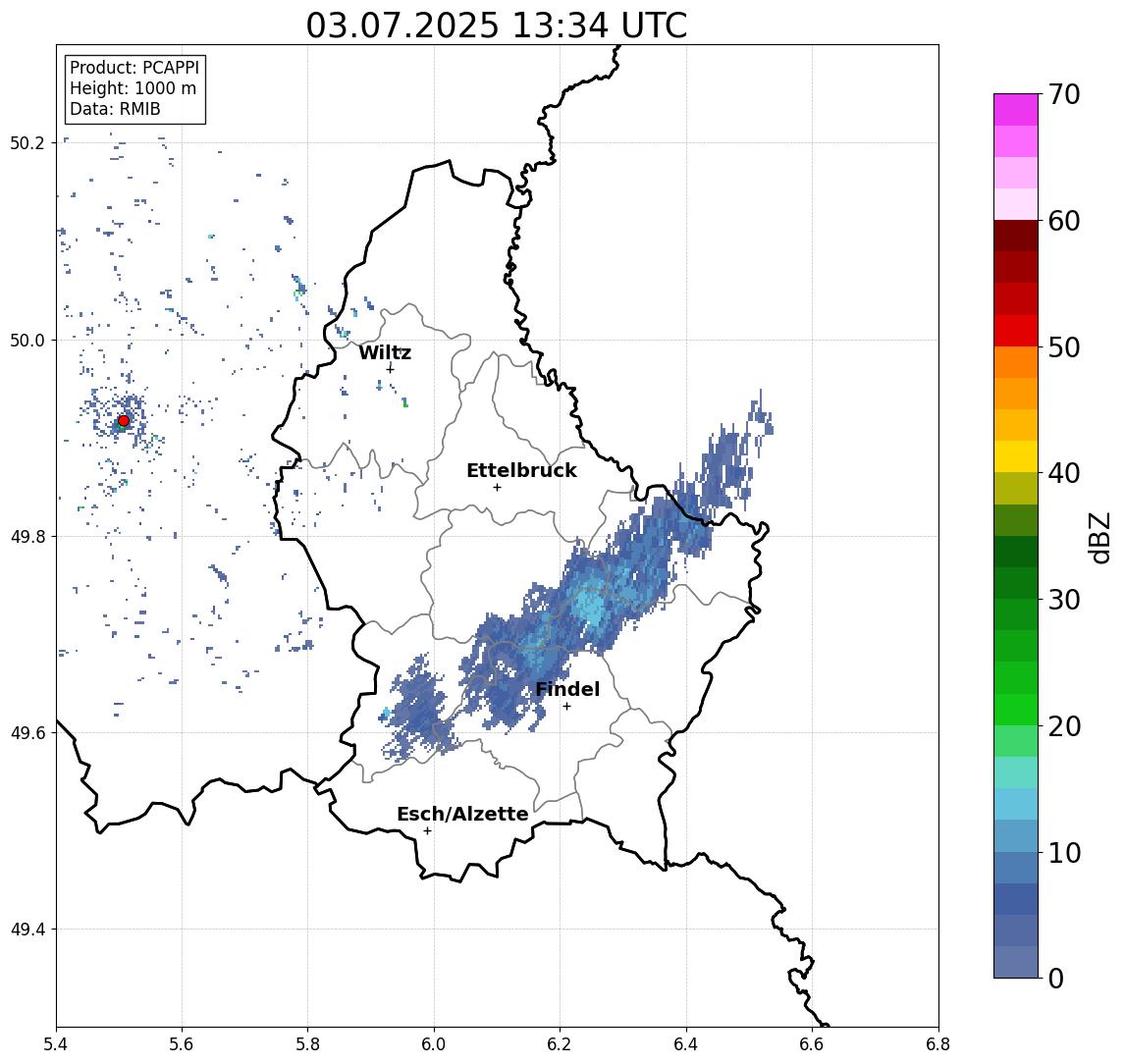
Task: Click the Esch/Alzette city label
Action: [x=462, y=814]
